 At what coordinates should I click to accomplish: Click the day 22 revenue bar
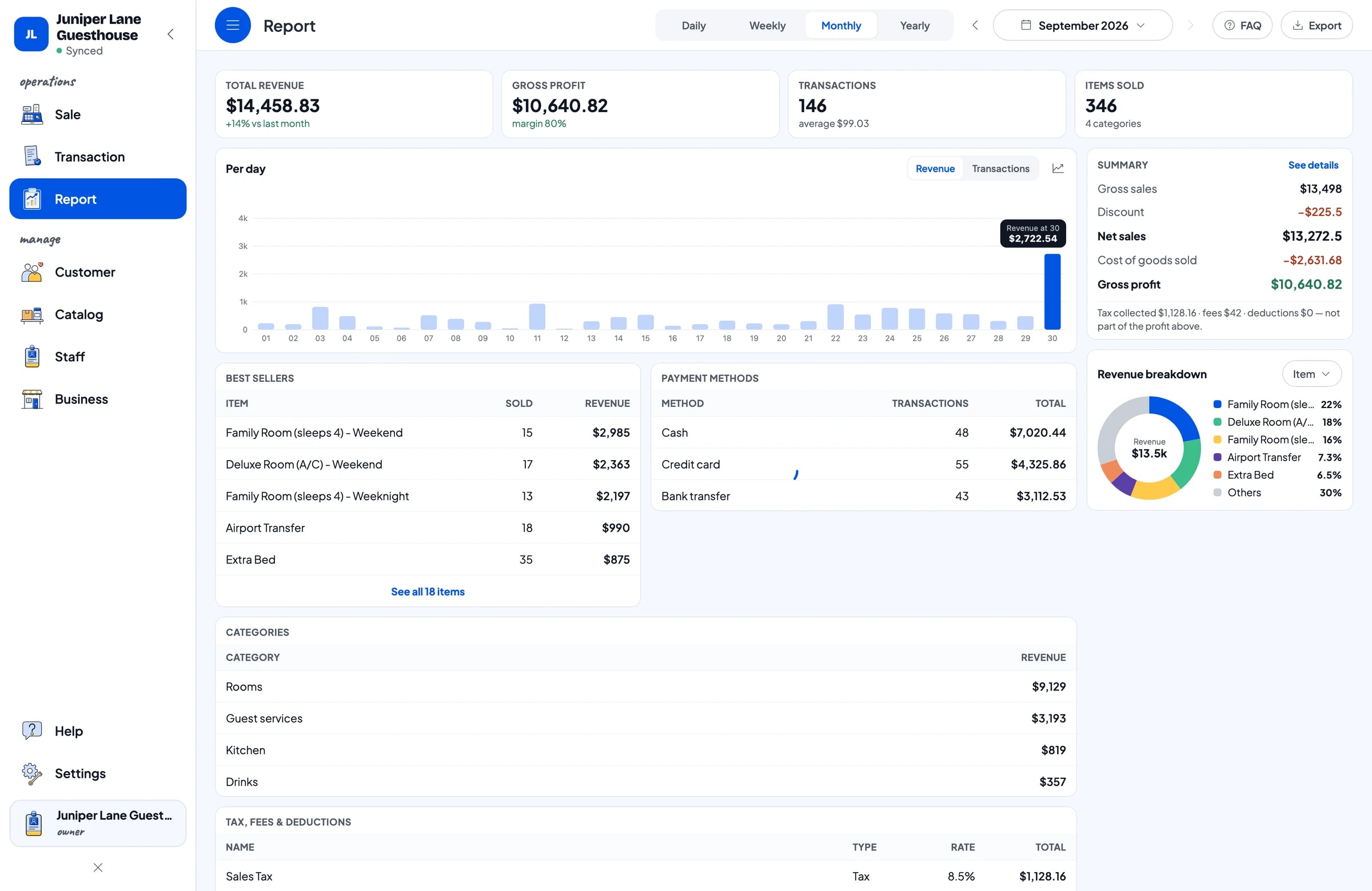coord(835,317)
